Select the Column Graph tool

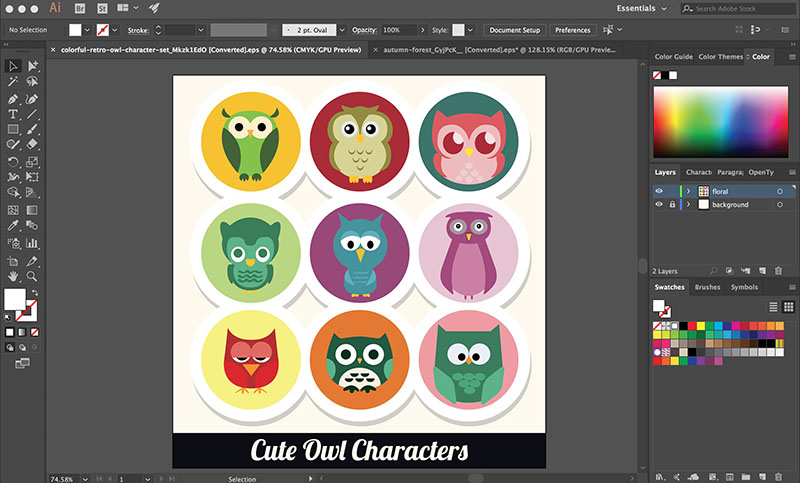[32, 243]
